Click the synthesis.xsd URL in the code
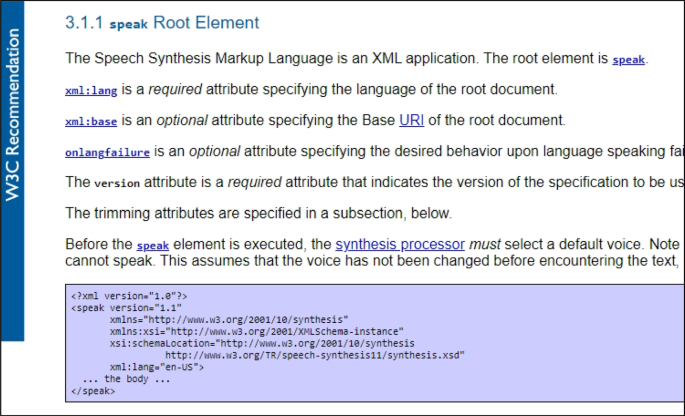Image resolution: width=685 pixels, height=416 pixels. click(x=314, y=354)
